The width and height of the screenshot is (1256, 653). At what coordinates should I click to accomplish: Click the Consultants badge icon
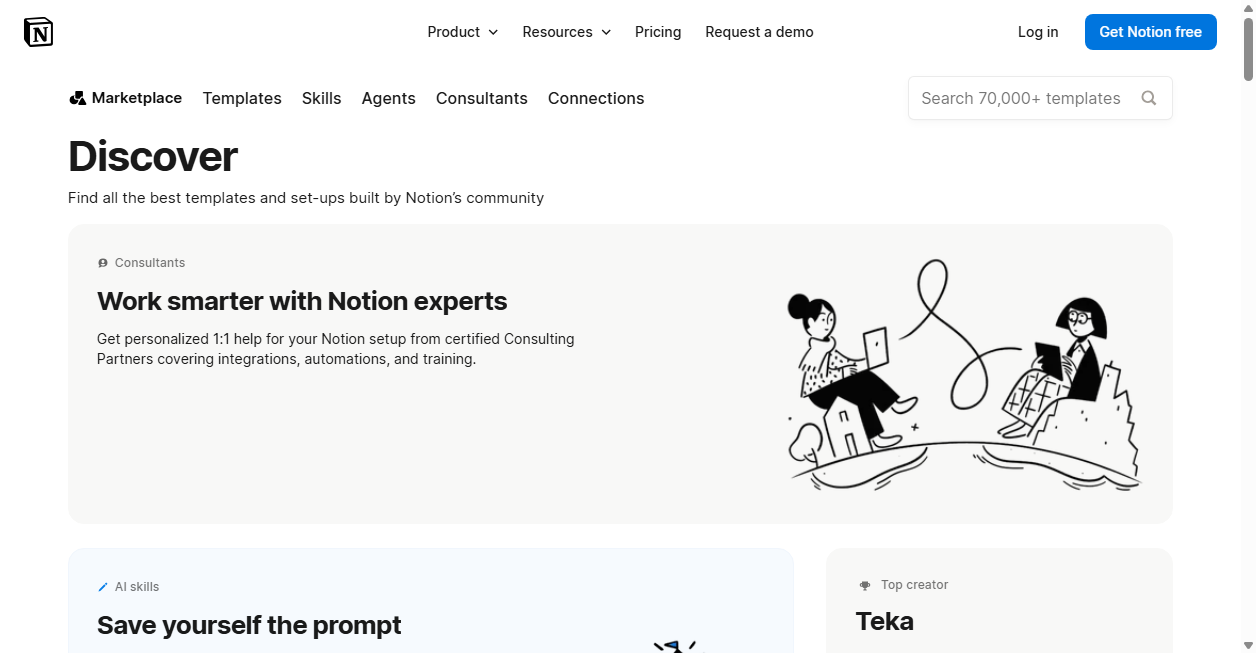(103, 263)
